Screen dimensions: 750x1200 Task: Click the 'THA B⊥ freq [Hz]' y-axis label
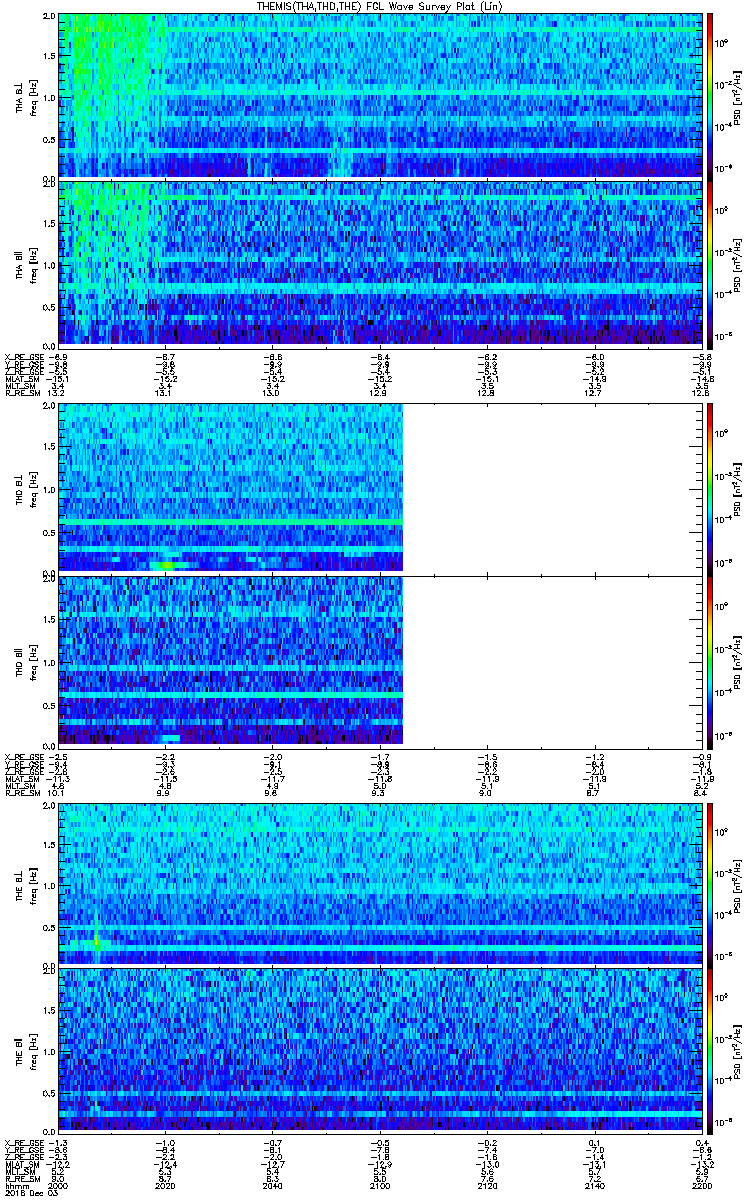point(26,96)
